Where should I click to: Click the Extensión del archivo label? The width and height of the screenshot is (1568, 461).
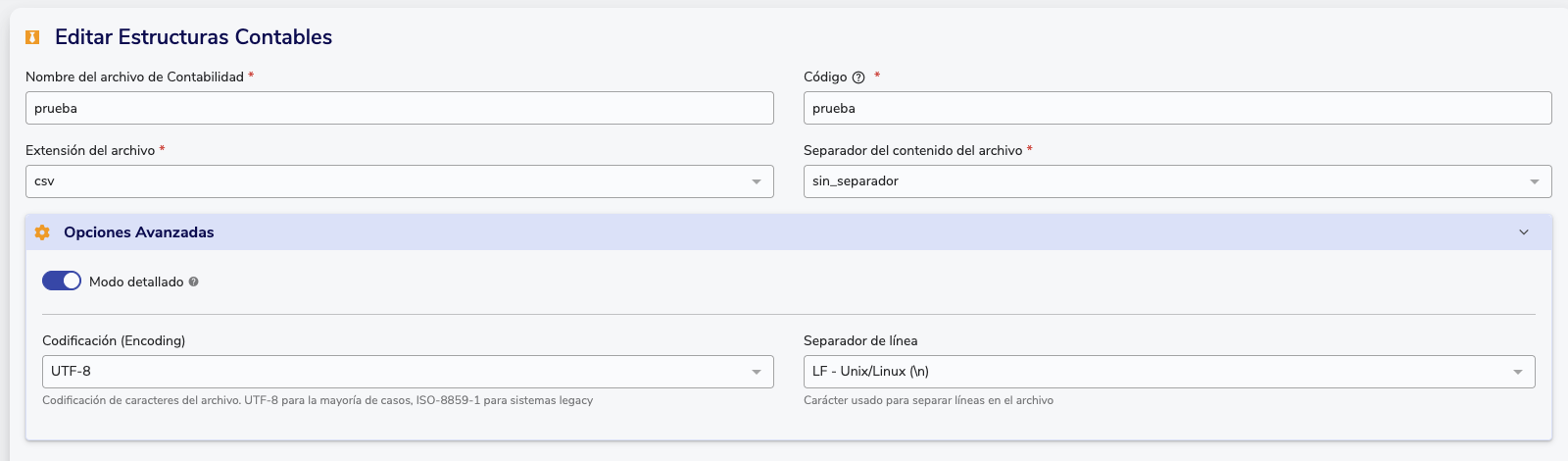pos(90,150)
